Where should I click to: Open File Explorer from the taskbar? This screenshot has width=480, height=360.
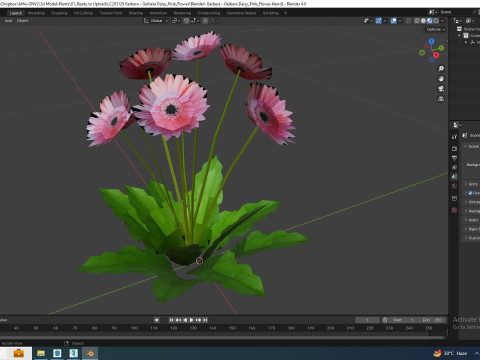[41, 353]
